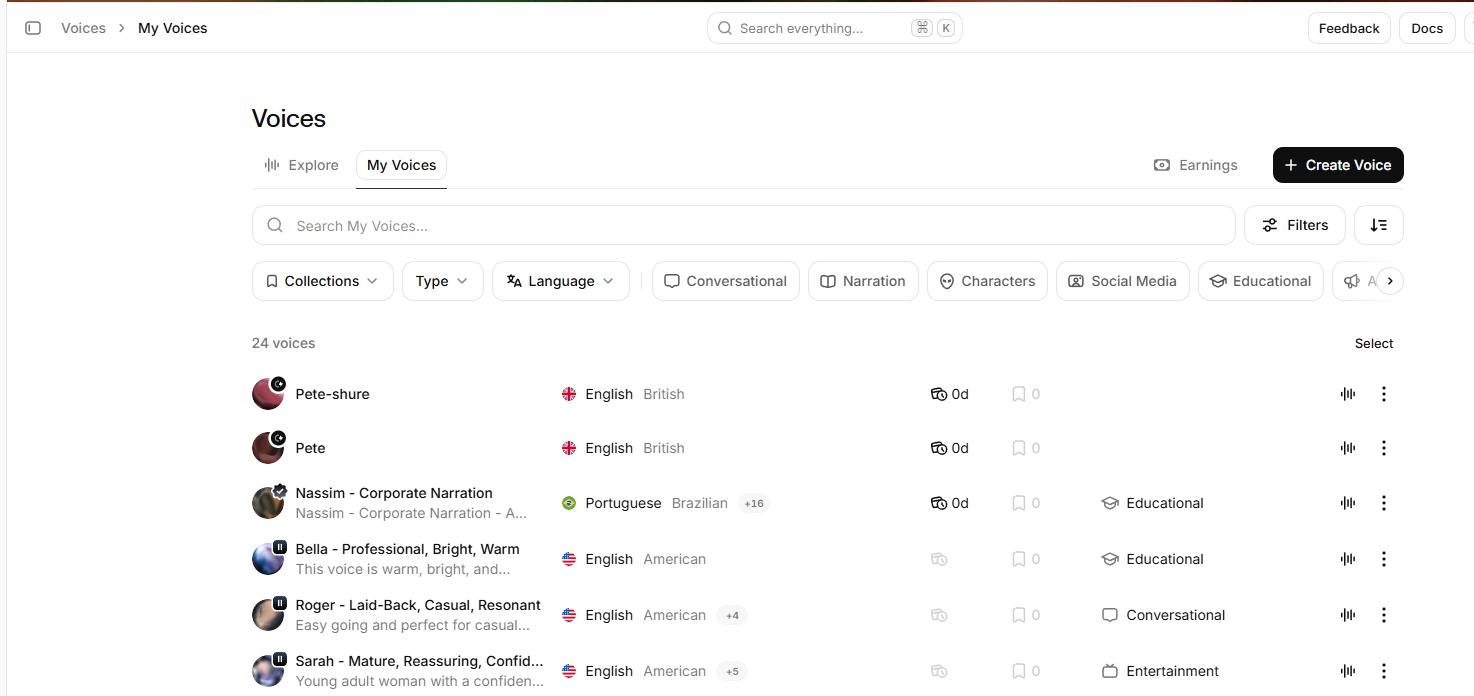Click waveform icon for Nassim - Corporate Narration
This screenshot has width=1474, height=696.
point(1348,503)
